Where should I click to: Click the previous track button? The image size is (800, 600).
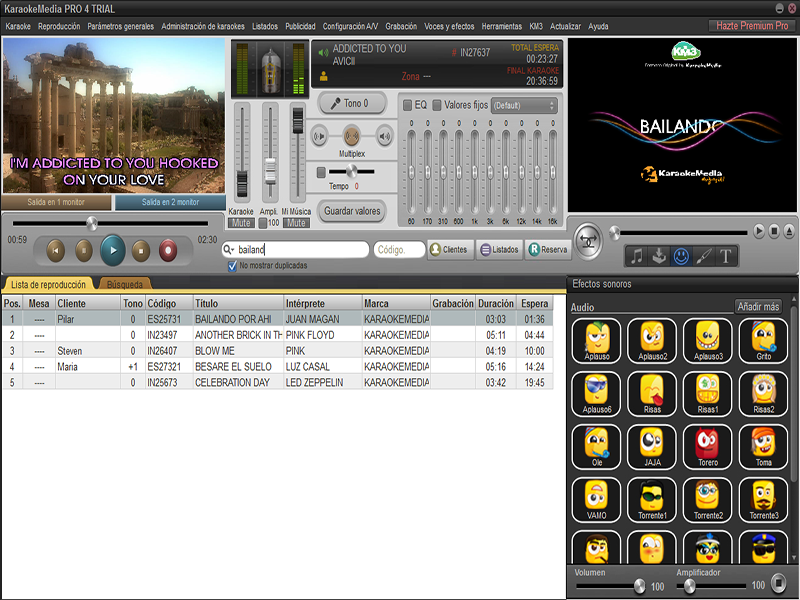(x=56, y=251)
